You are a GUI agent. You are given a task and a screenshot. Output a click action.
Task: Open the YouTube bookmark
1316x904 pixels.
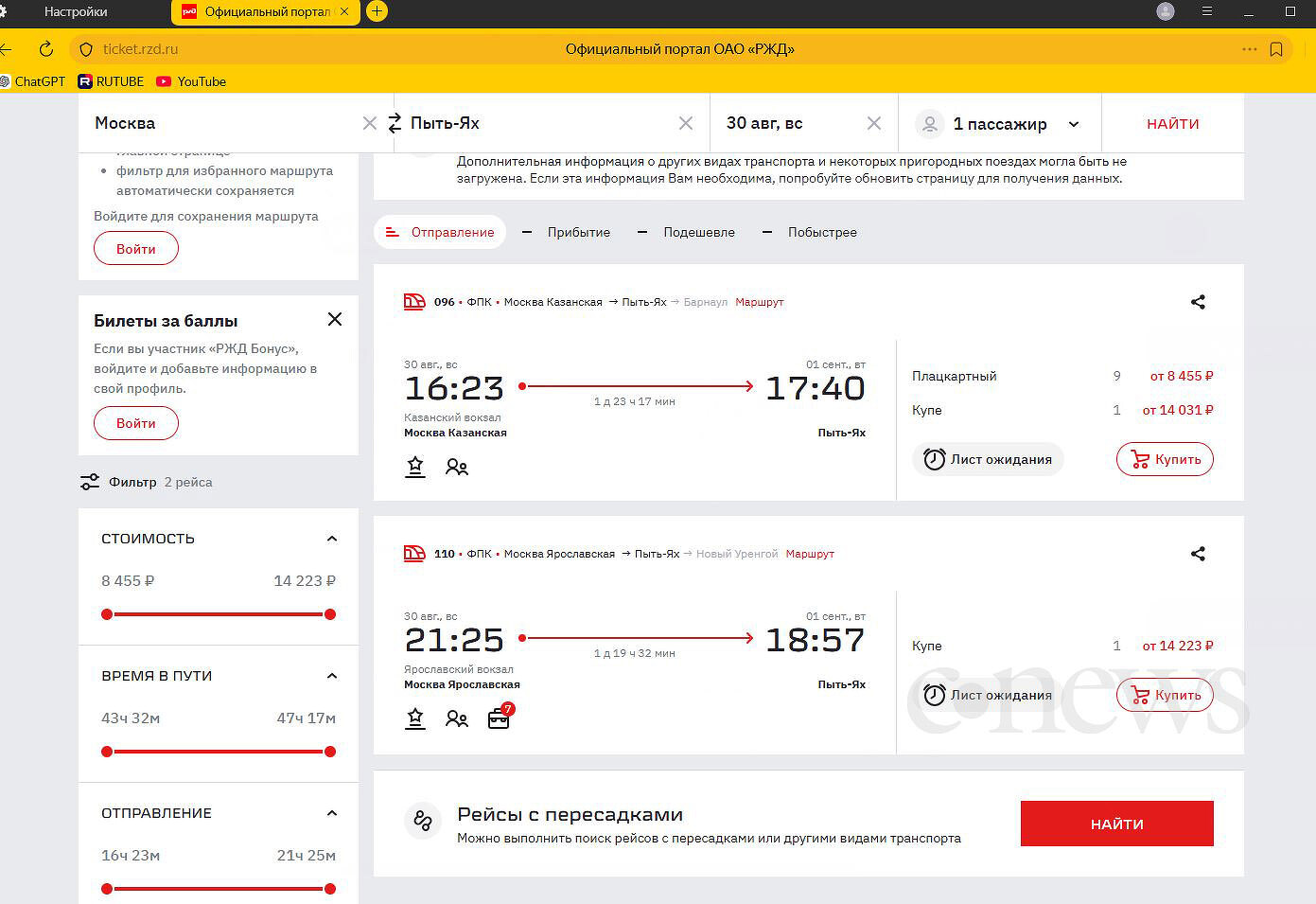191,81
